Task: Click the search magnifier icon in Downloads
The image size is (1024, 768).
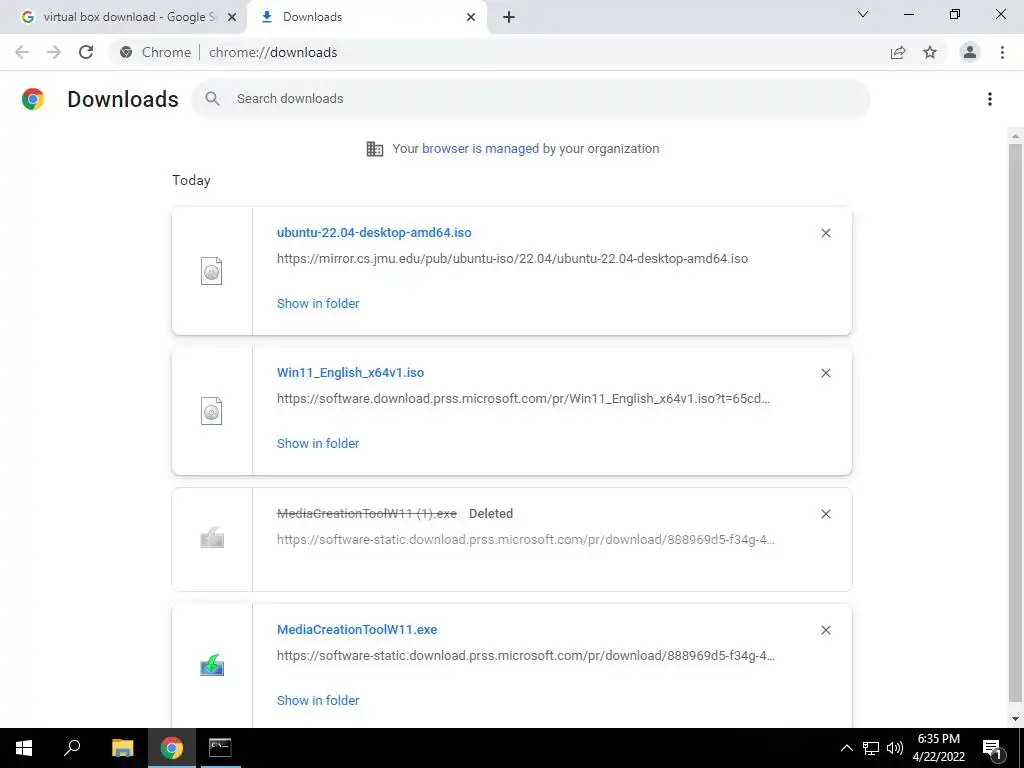Action: pos(212,99)
